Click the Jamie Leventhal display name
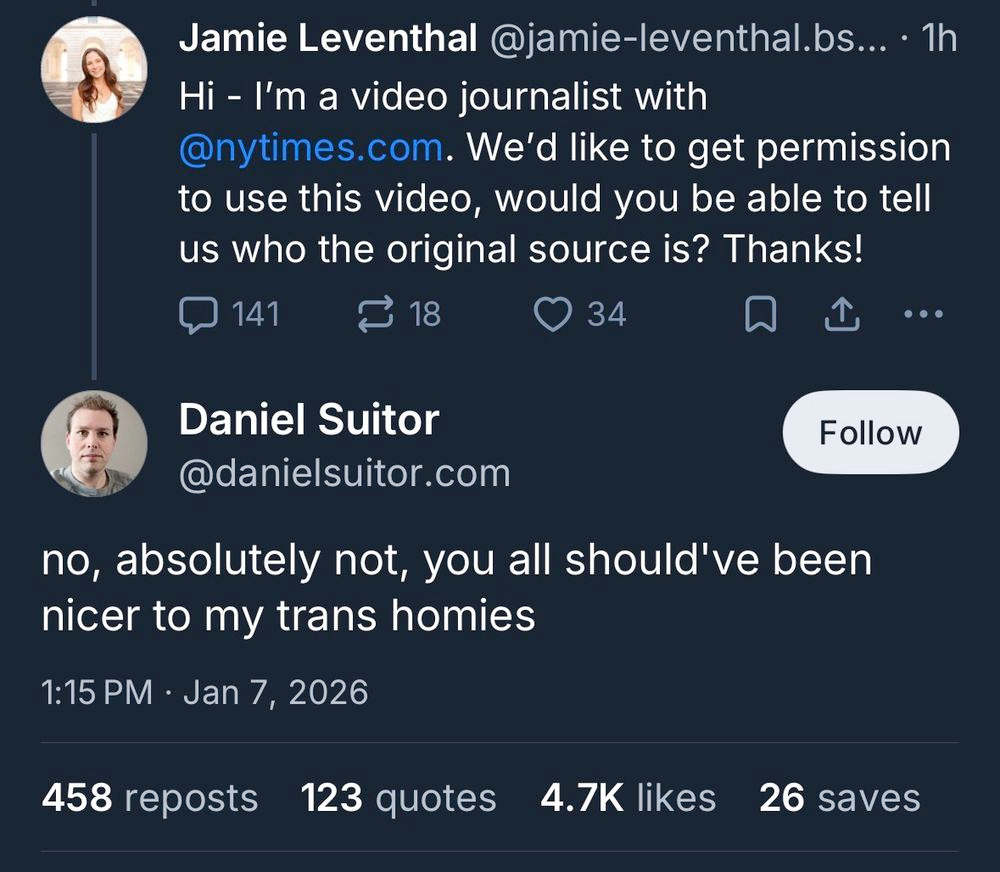 tap(327, 38)
